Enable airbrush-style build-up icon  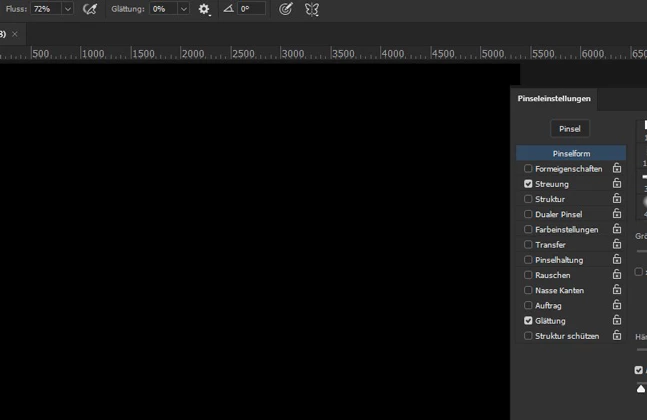(x=90, y=9)
